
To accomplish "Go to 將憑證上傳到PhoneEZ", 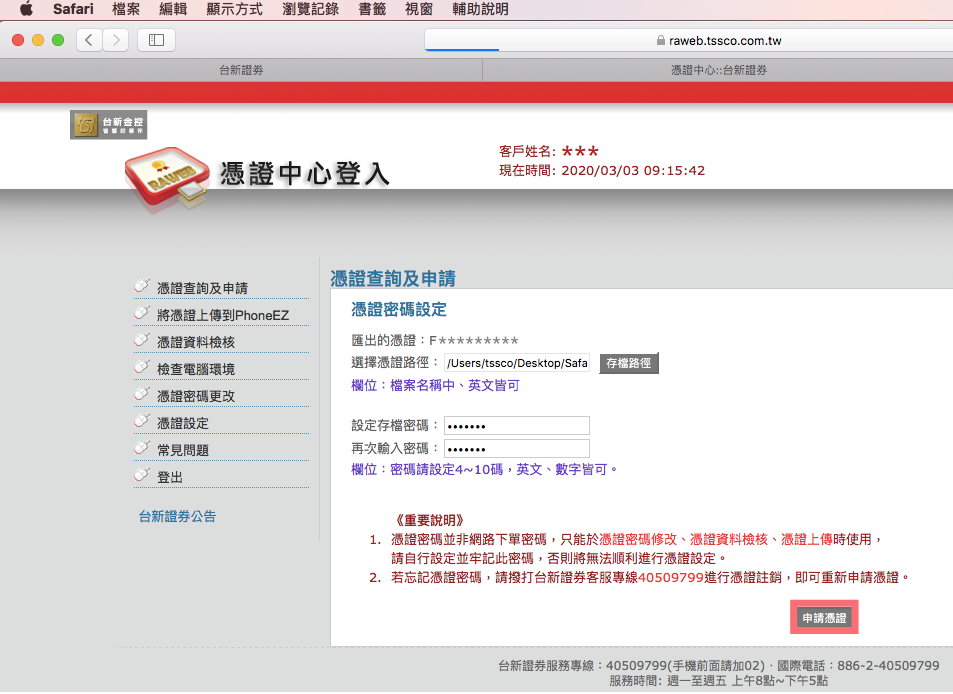I will tap(223, 315).
